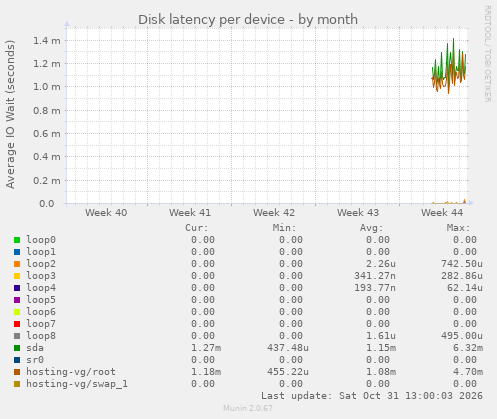Select the loop3 legend label

pyautogui.click(x=41, y=276)
